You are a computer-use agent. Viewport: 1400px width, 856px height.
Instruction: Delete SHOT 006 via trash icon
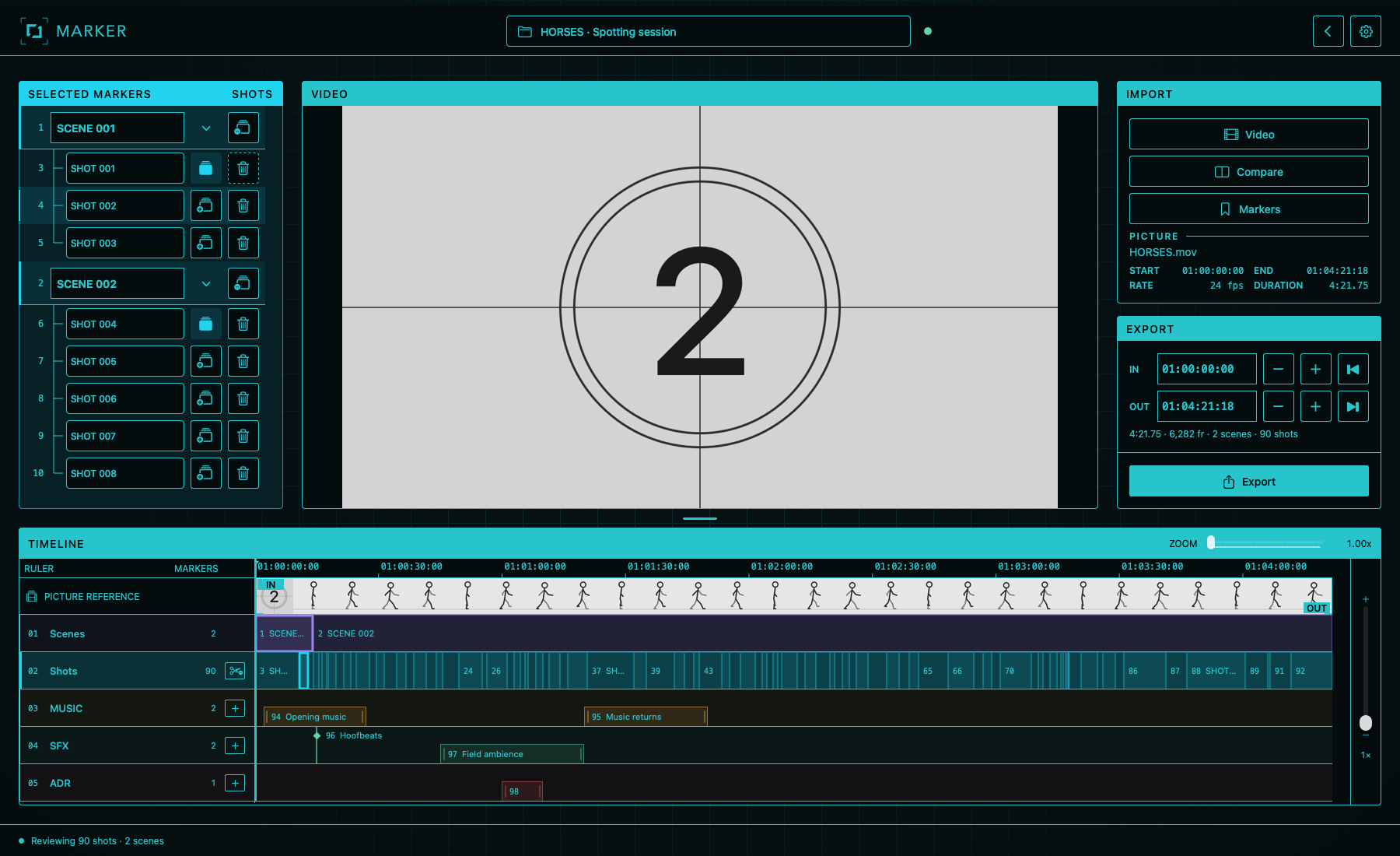click(243, 398)
